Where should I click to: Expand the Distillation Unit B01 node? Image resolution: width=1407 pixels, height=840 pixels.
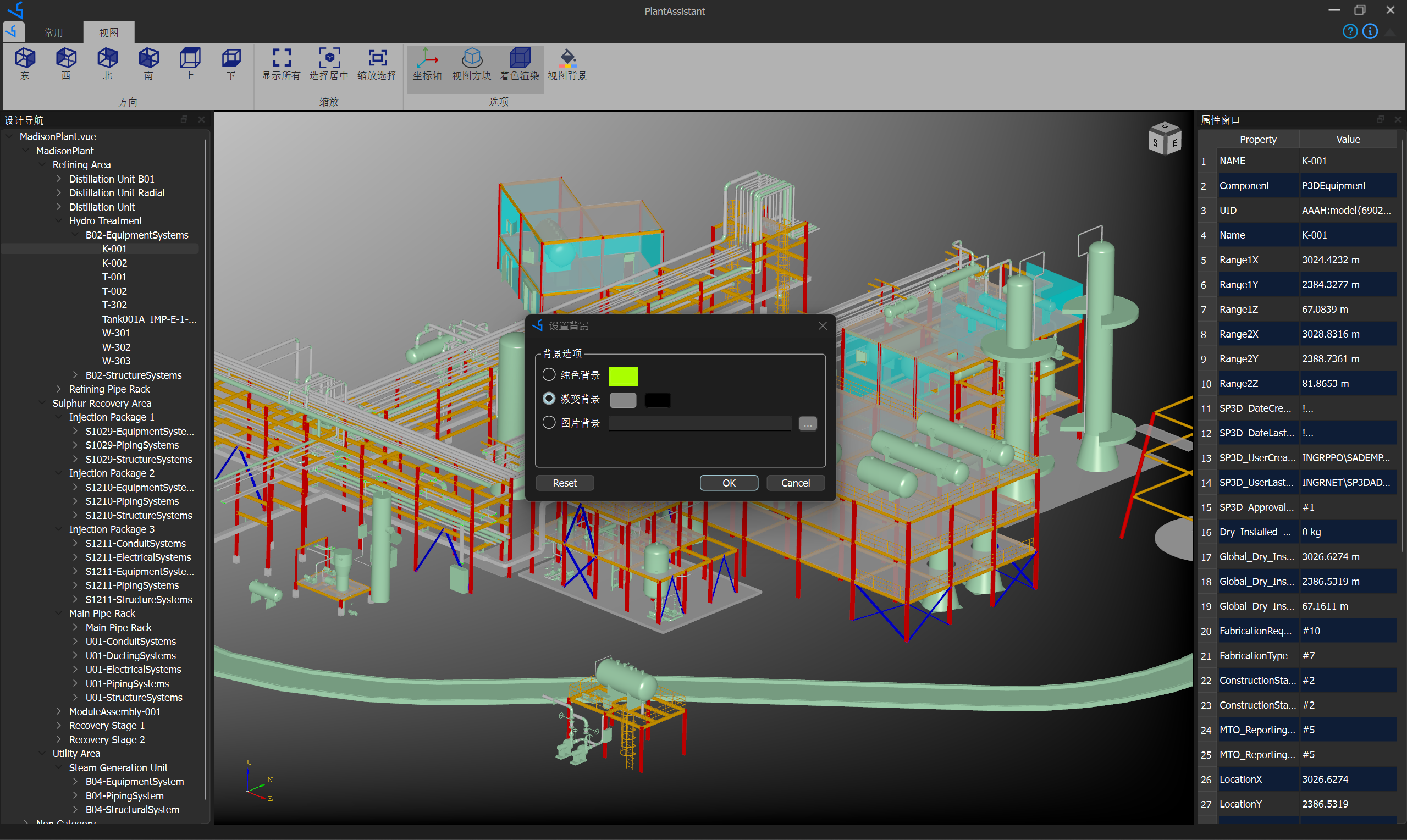coord(59,179)
